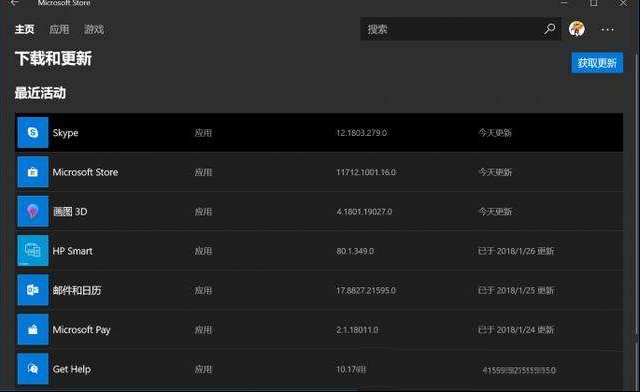The height and width of the screenshot is (392, 640).
Task: Click 应用 type label in Skype row
Action: 203,133
